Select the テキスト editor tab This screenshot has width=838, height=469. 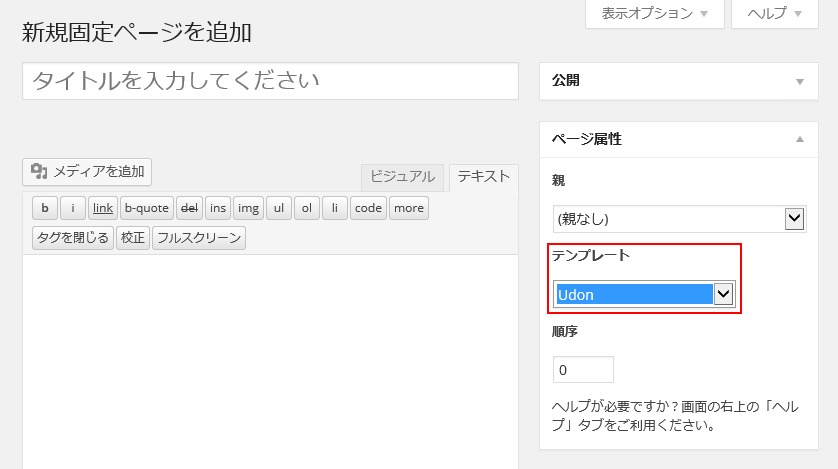coord(484,177)
